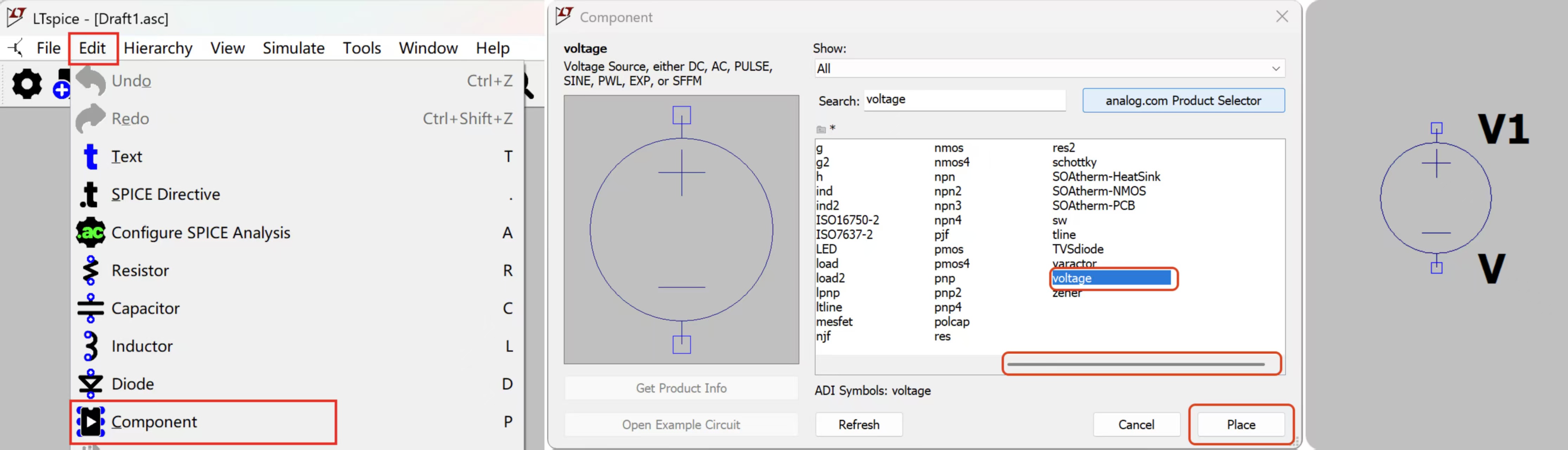Select polcap in the symbol list
This screenshot has height=450, width=1568.
click(952, 322)
